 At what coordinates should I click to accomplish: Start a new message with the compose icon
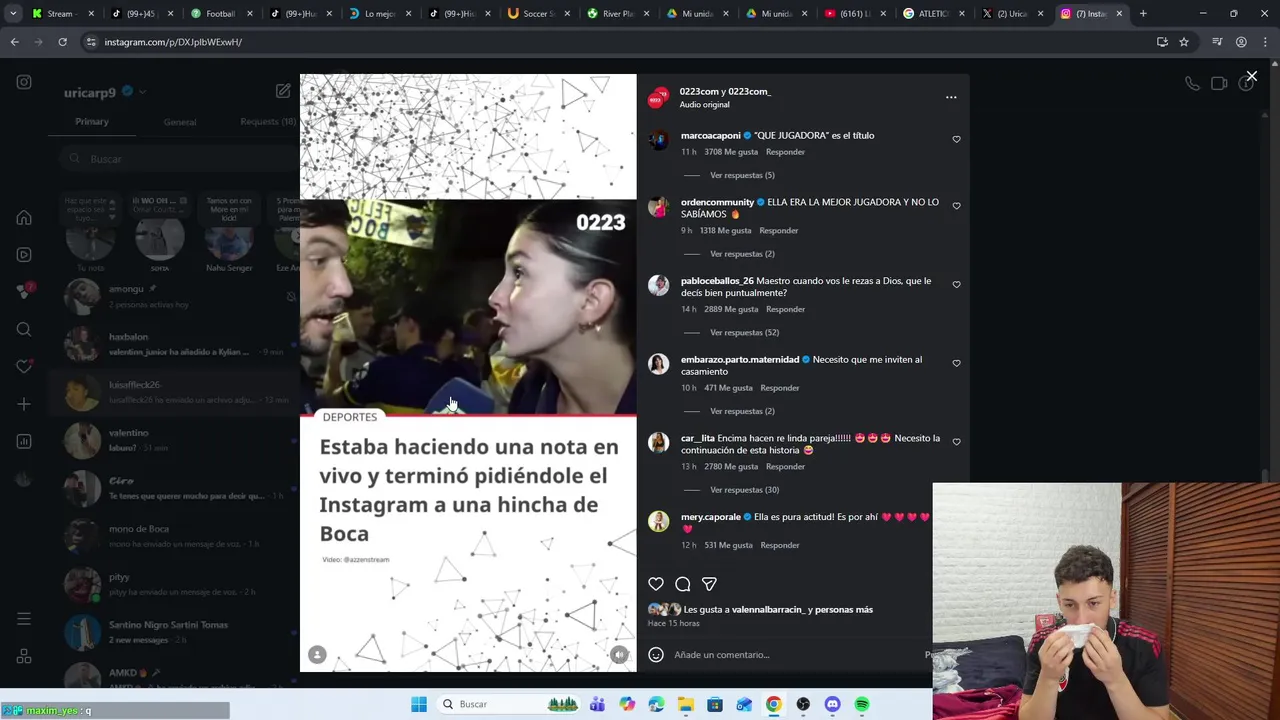pyautogui.click(x=283, y=91)
